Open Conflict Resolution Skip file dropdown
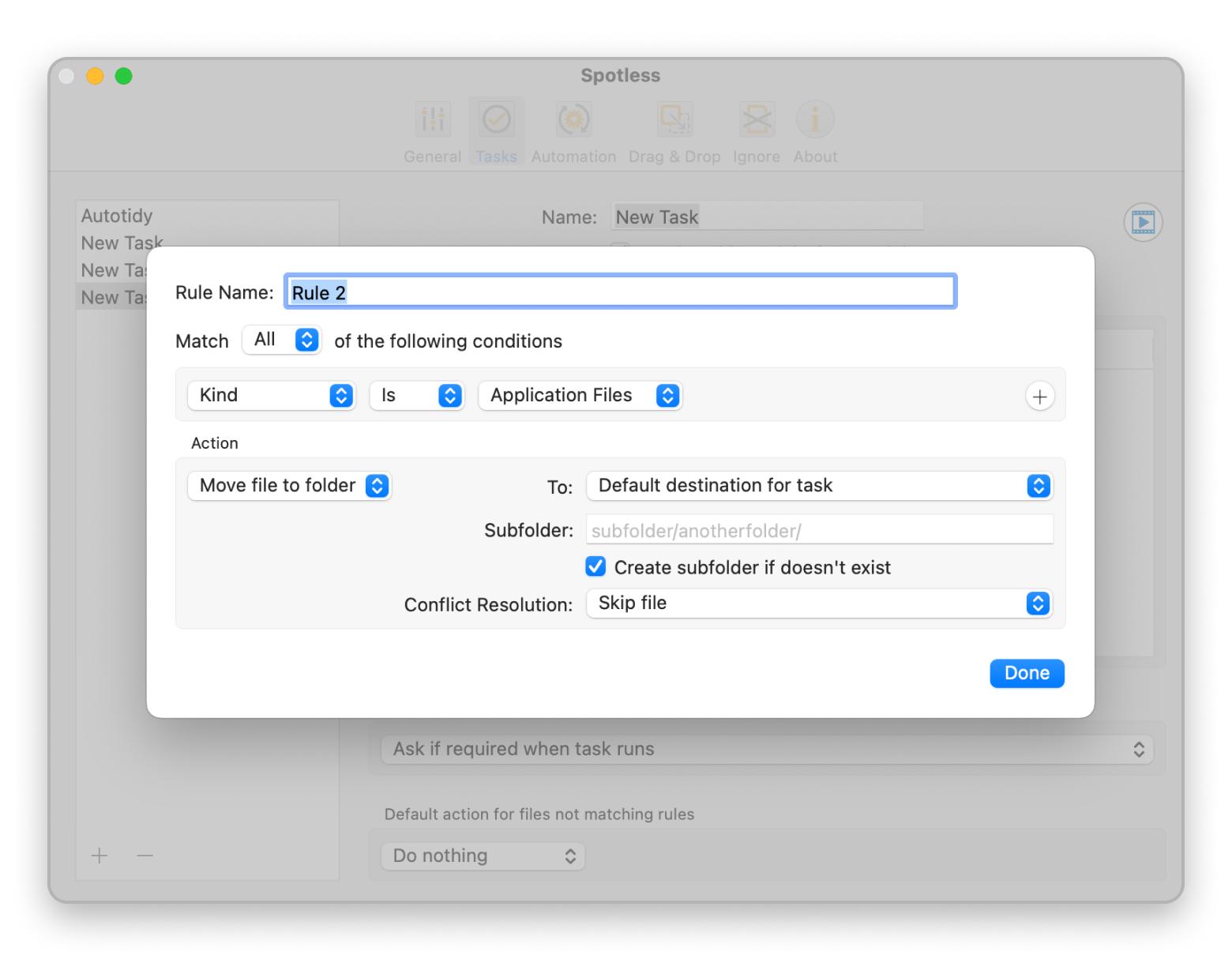Screen dimensions: 1232x967 pyautogui.click(x=819, y=604)
